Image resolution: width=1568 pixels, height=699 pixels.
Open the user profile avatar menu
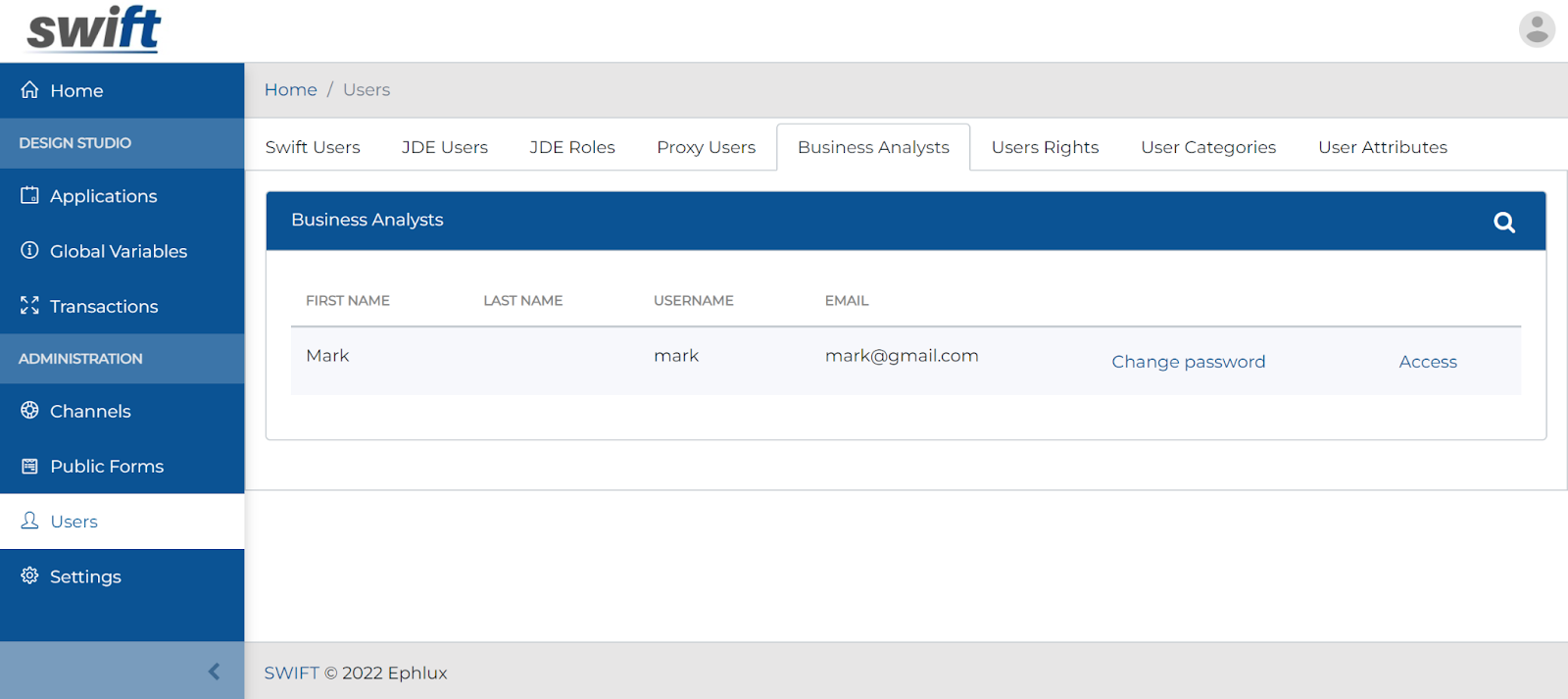[1537, 29]
